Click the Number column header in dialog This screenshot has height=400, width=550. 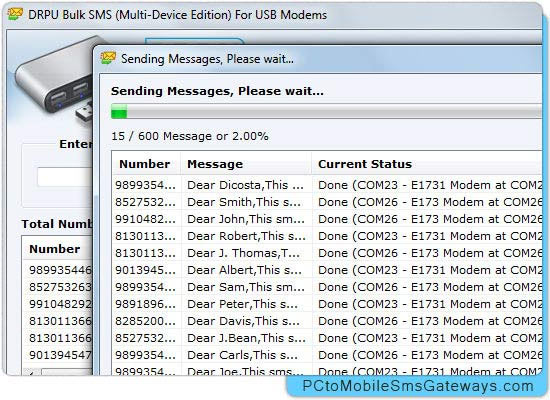[x=146, y=164]
